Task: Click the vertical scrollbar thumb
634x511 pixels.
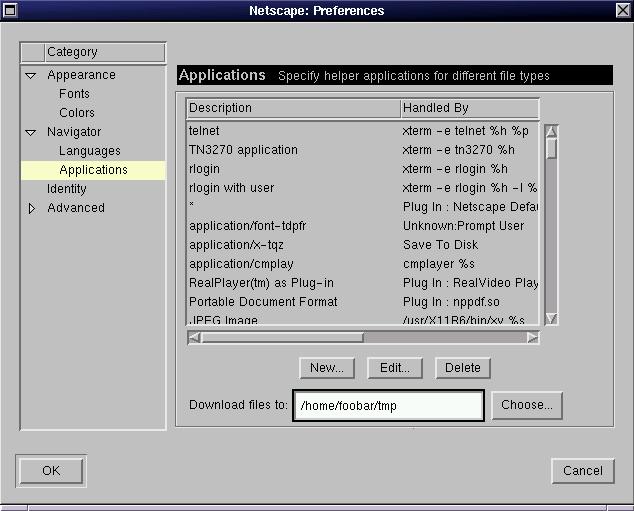Action: click(x=552, y=148)
